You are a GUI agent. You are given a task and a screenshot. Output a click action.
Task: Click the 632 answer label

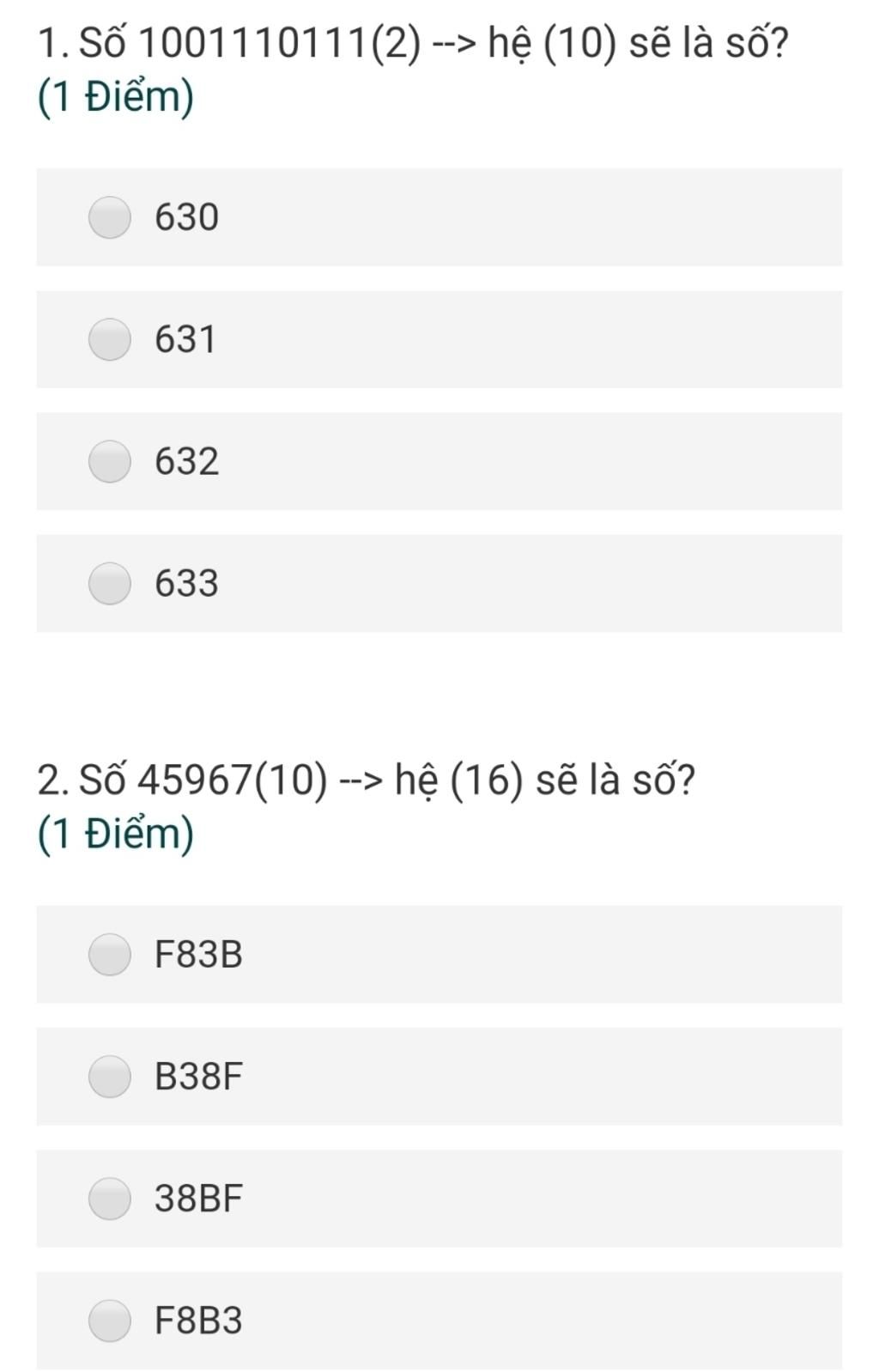click(x=186, y=461)
